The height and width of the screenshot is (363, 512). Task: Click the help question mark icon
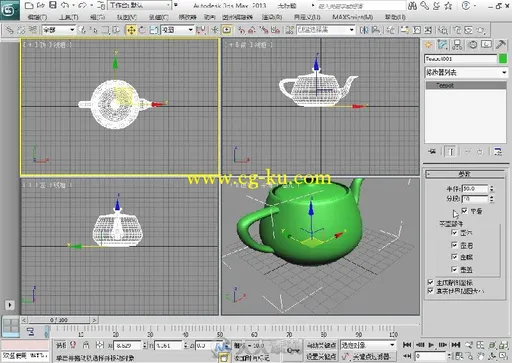pyautogui.click(x=466, y=5)
